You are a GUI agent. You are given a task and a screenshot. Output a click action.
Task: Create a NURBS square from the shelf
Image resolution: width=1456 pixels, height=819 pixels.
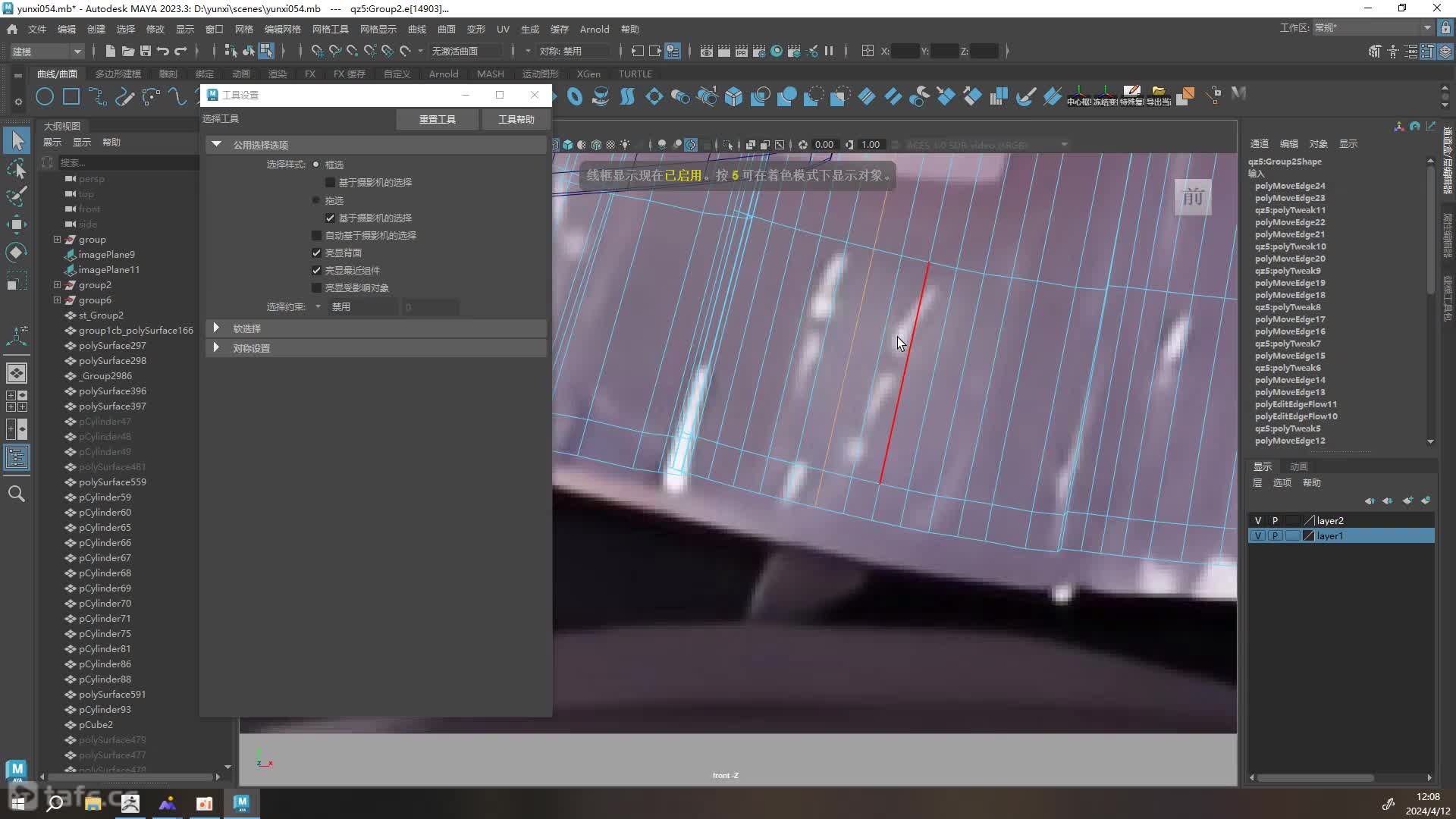(71, 96)
